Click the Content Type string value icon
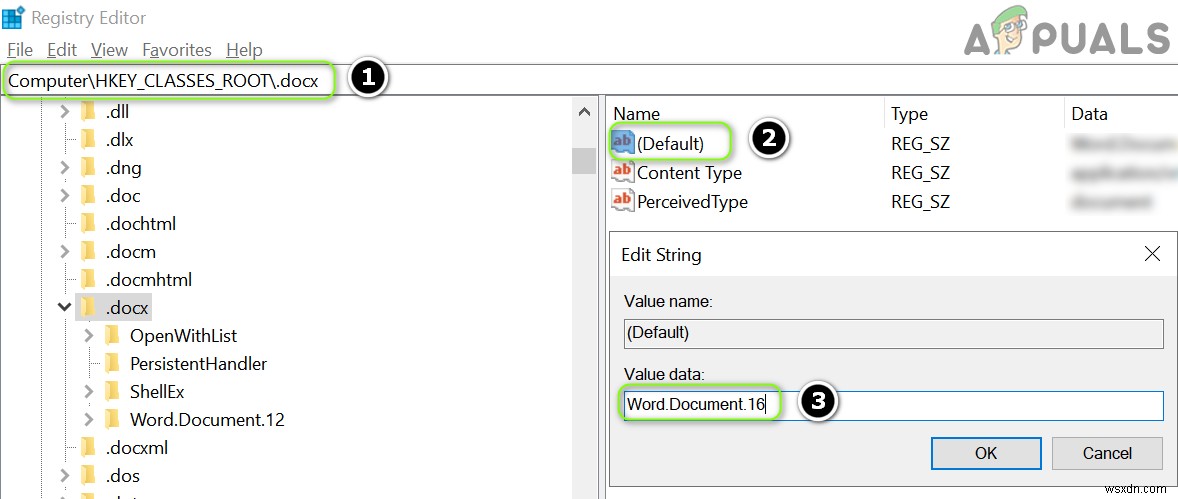This screenshot has width=1178, height=499. (623, 172)
